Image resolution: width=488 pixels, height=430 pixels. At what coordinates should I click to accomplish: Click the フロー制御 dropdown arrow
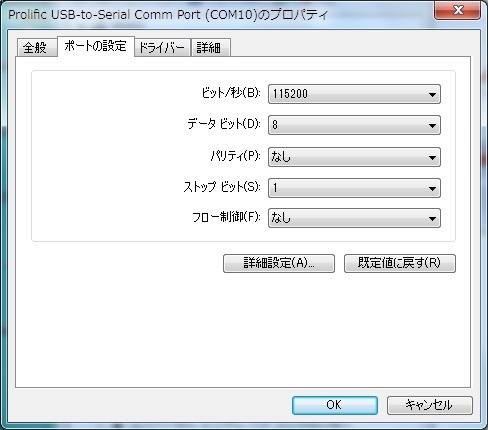tap(432, 218)
